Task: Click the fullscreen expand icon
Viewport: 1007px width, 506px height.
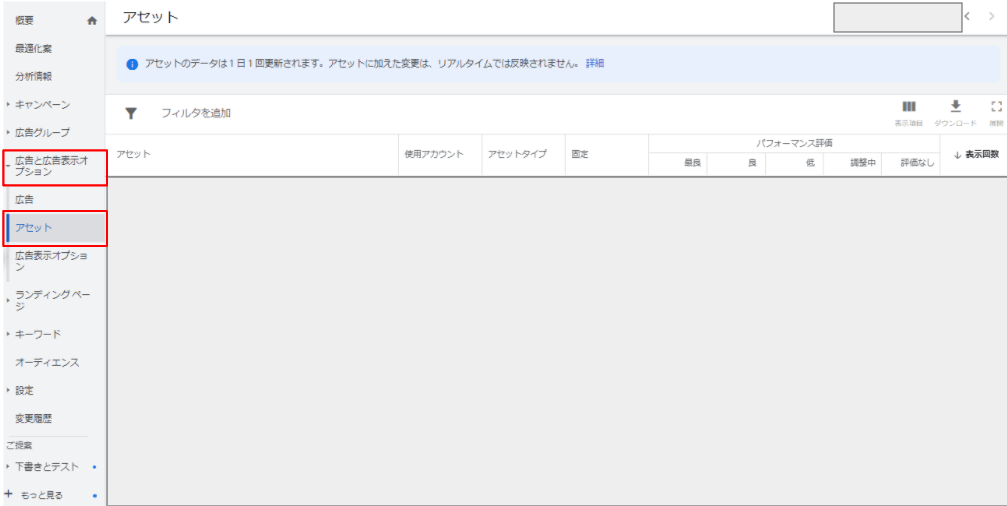Action: [995, 107]
